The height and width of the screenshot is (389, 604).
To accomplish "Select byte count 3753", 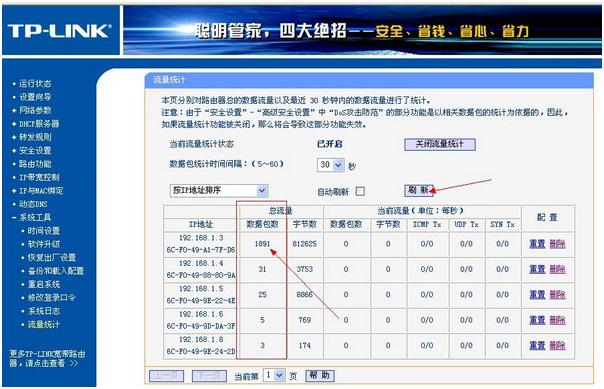I will pyautogui.click(x=305, y=269).
